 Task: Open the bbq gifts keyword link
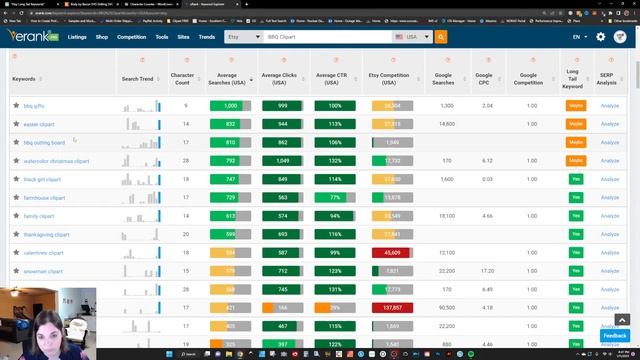point(34,106)
